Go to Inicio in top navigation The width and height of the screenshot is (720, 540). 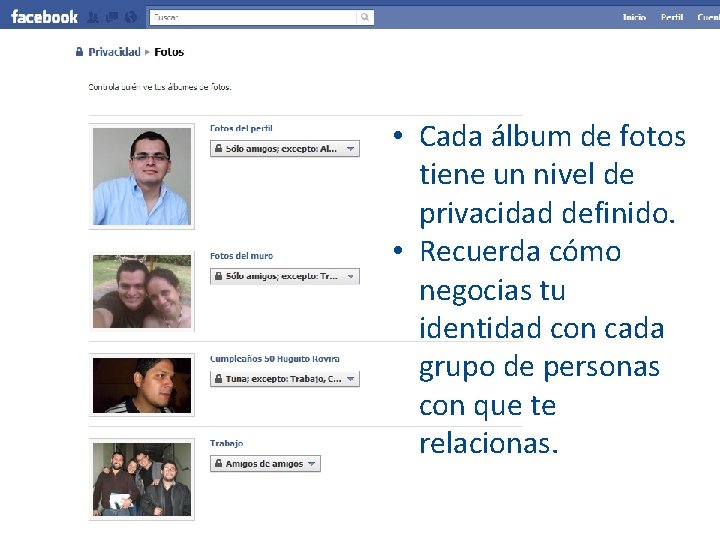click(x=634, y=17)
